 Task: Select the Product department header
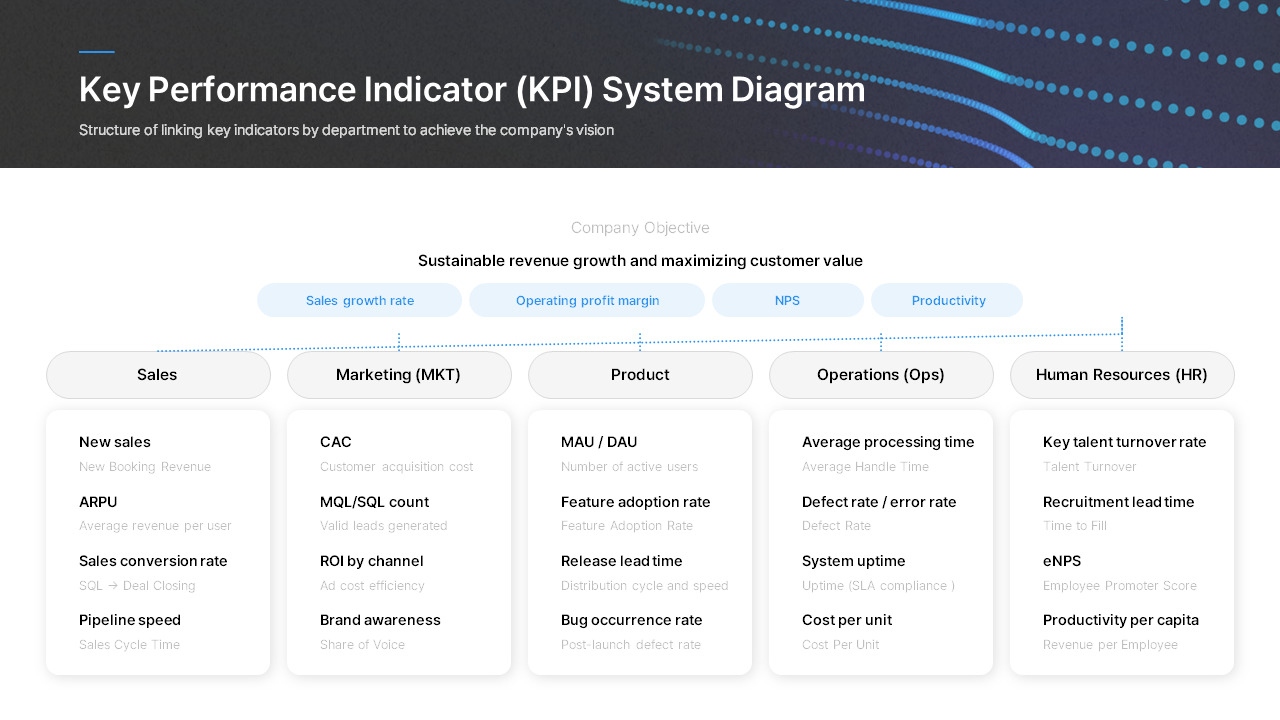[640, 374]
